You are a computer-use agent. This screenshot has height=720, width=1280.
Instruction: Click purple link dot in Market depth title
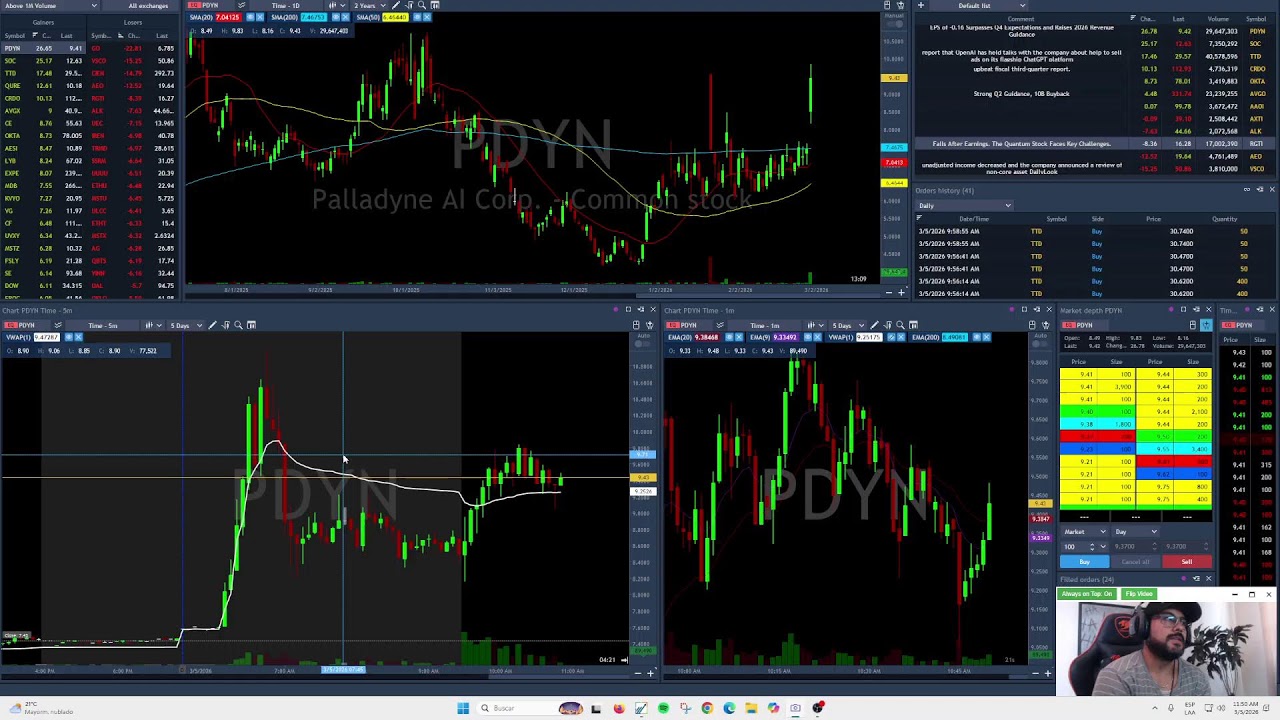[x=1171, y=310]
